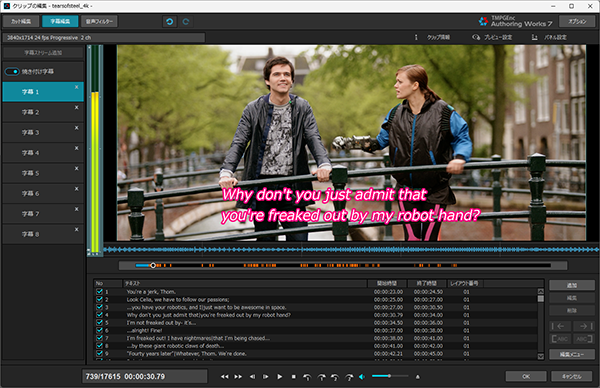Open the clip information icon

pos(416,37)
